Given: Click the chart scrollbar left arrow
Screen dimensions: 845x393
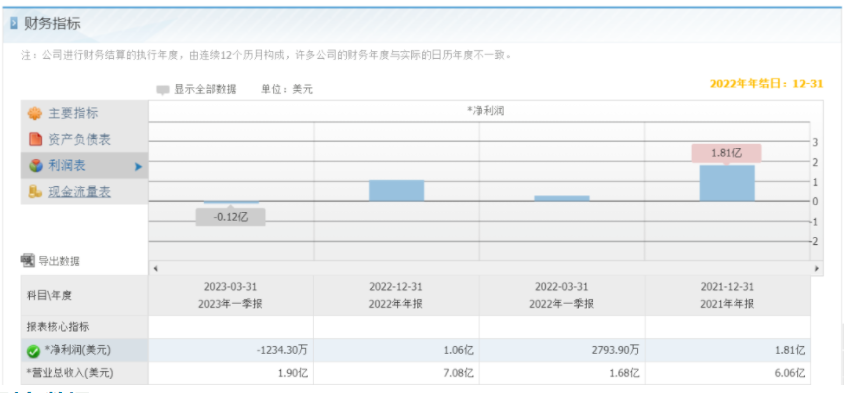Looking at the screenshot, I should click(x=155, y=268).
